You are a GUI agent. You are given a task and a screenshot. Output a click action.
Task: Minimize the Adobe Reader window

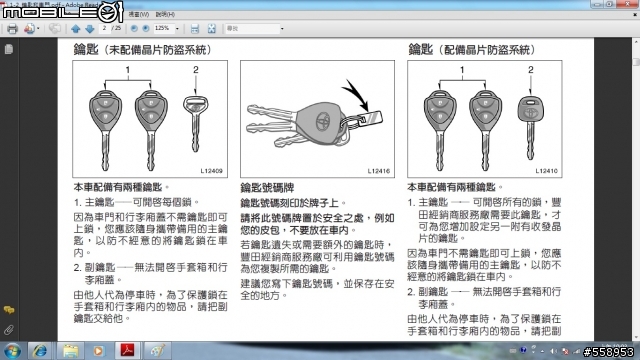(597, 4)
